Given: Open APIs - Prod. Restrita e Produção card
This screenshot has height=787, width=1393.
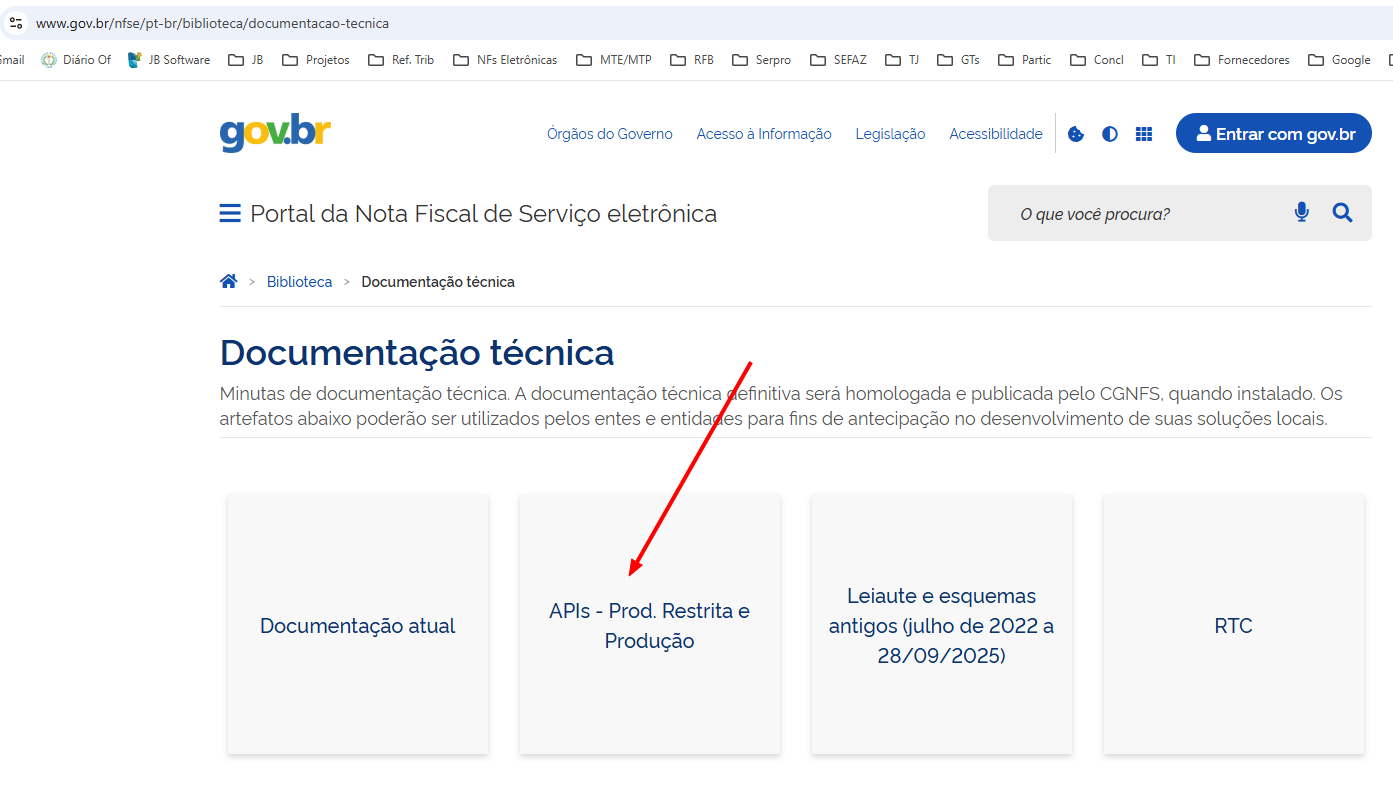Looking at the screenshot, I should (x=649, y=625).
